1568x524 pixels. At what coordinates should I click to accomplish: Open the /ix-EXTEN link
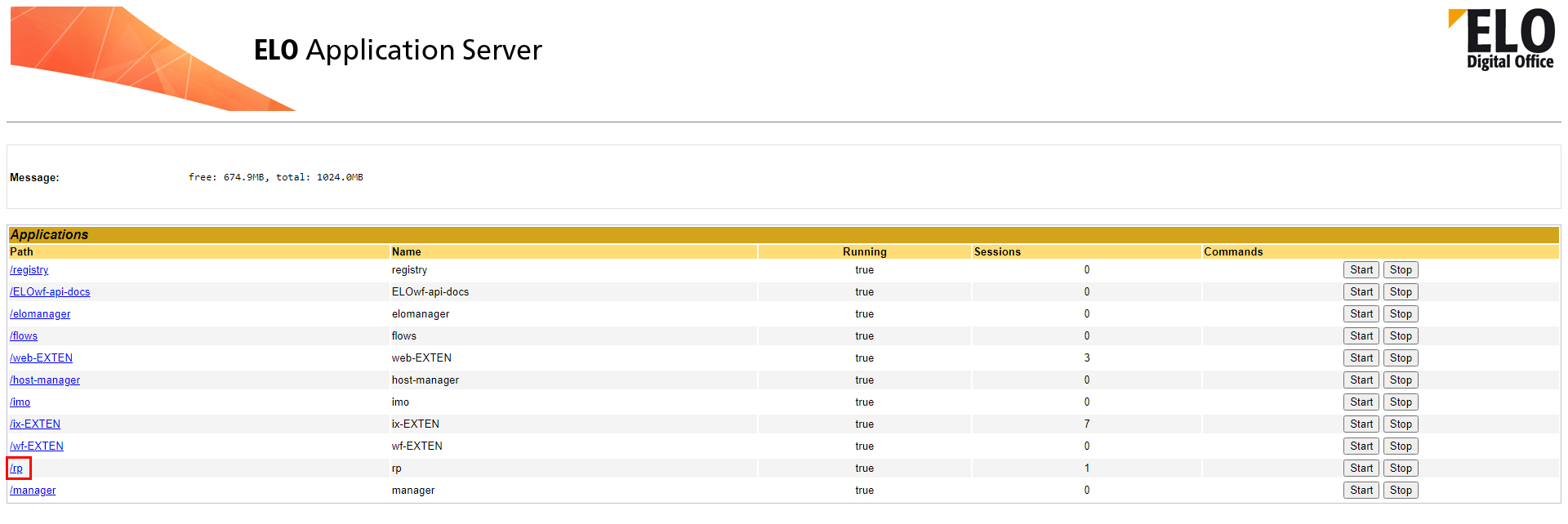(35, 424)
